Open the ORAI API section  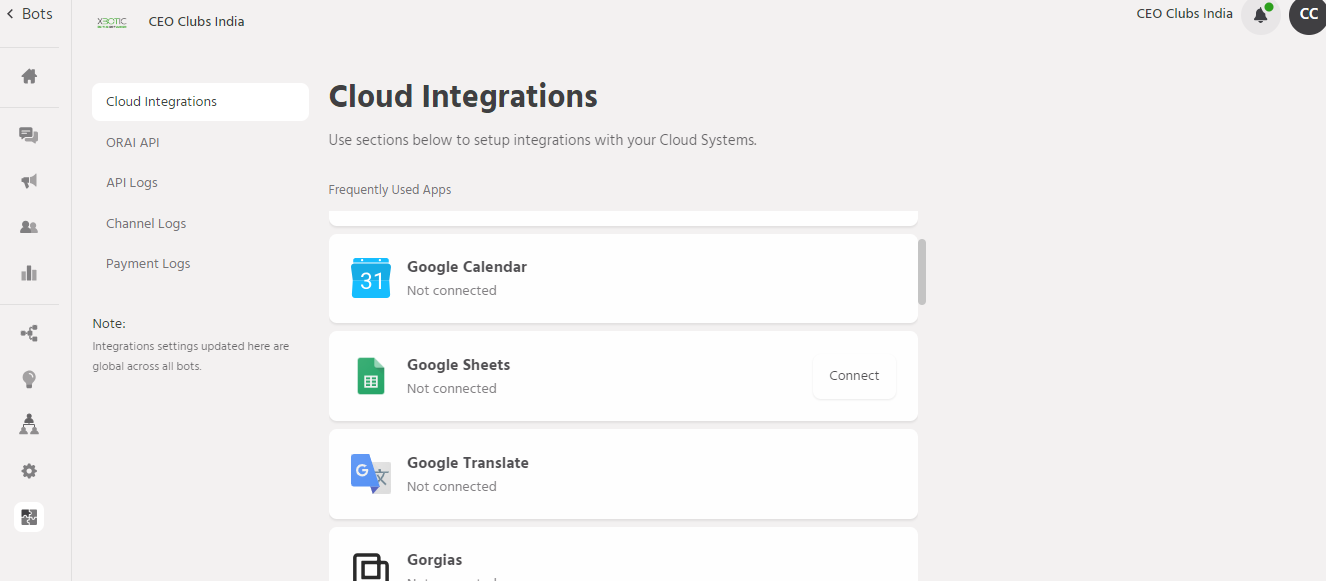point(133,143)
